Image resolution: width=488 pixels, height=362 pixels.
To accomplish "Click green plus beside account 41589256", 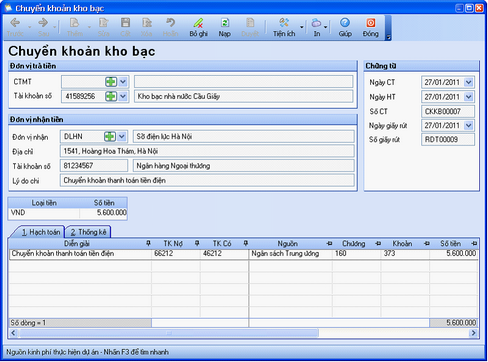I will pyautogui.click(x=111, y=96).
